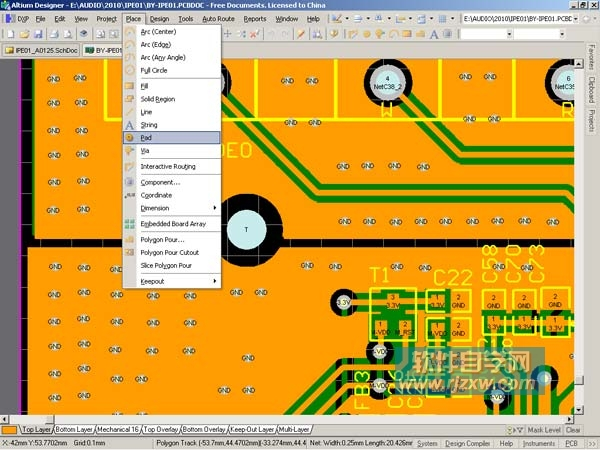The width and height of the screenshot is (600, 450).
Task: Select the Place Polygon Pour toolbar icon
Action: click(x=420, y=34)
